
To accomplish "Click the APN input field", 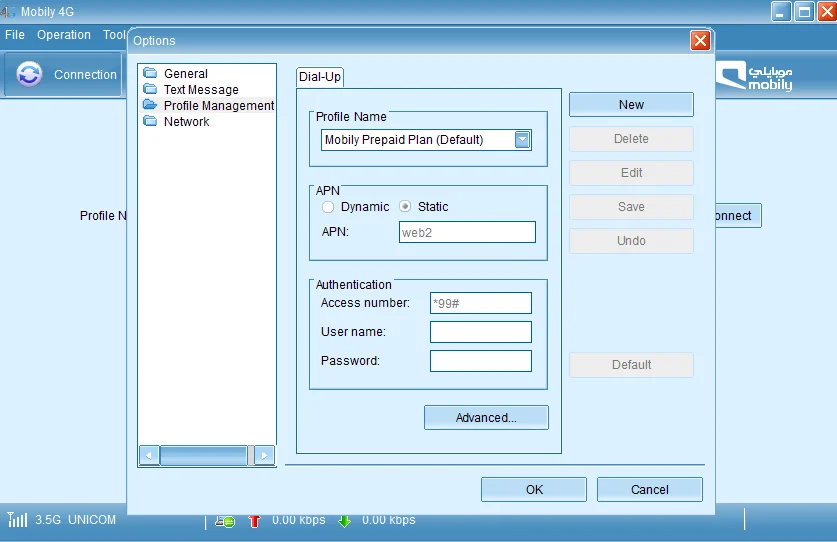I will click(467, 232).
